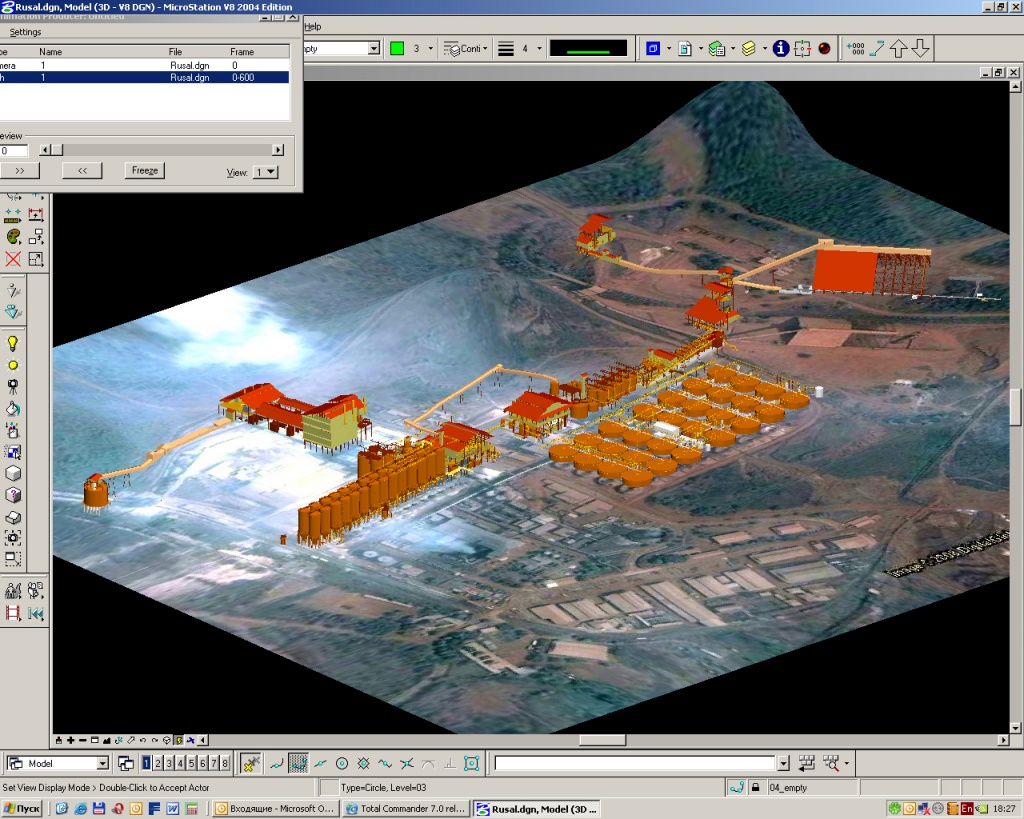The height and width of the screenshot is (819, 1024).
Task: Select the white cube render tool
Action: pyautogui.click(x=12, y=474)
